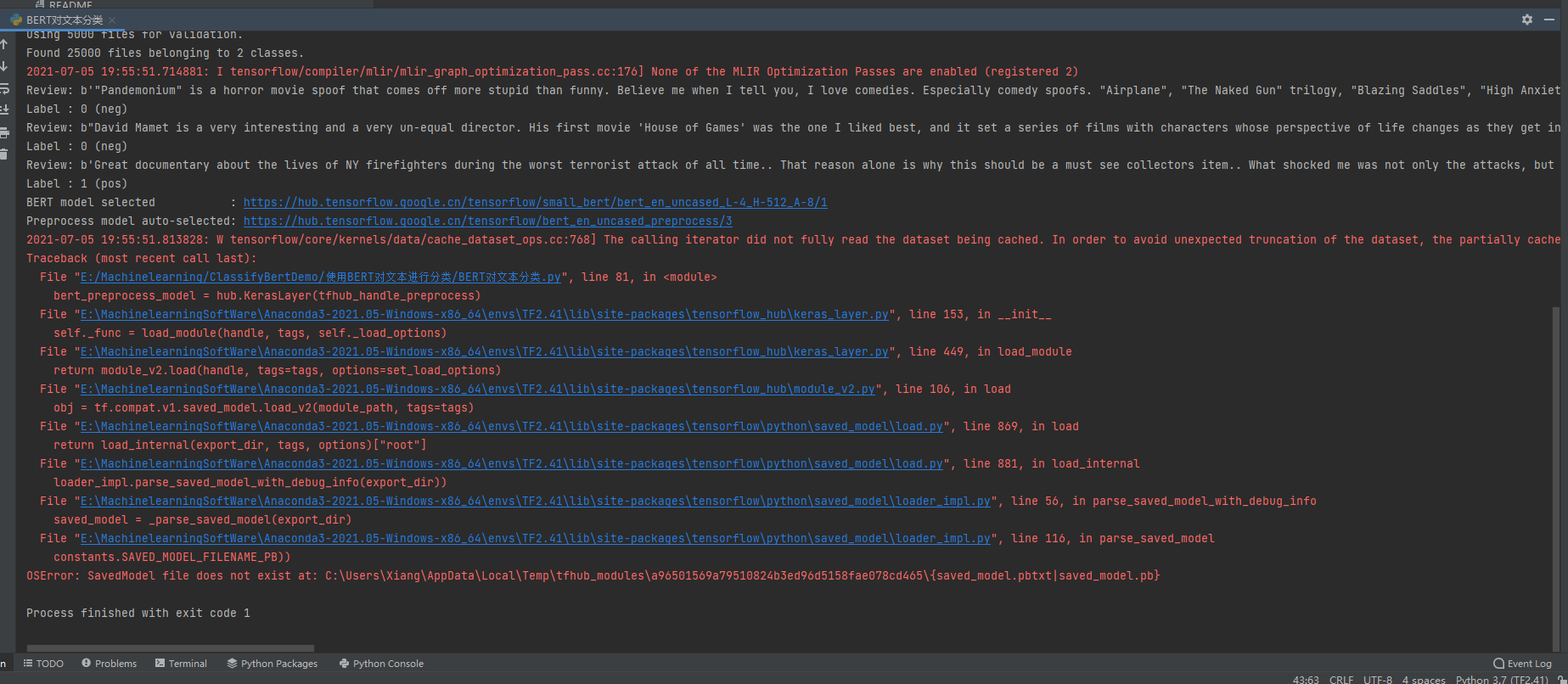Image resolution: width=1568 pixels, height=684 pixels.
Task: Toggle Scroll to End of console
Action: [4, 110]
